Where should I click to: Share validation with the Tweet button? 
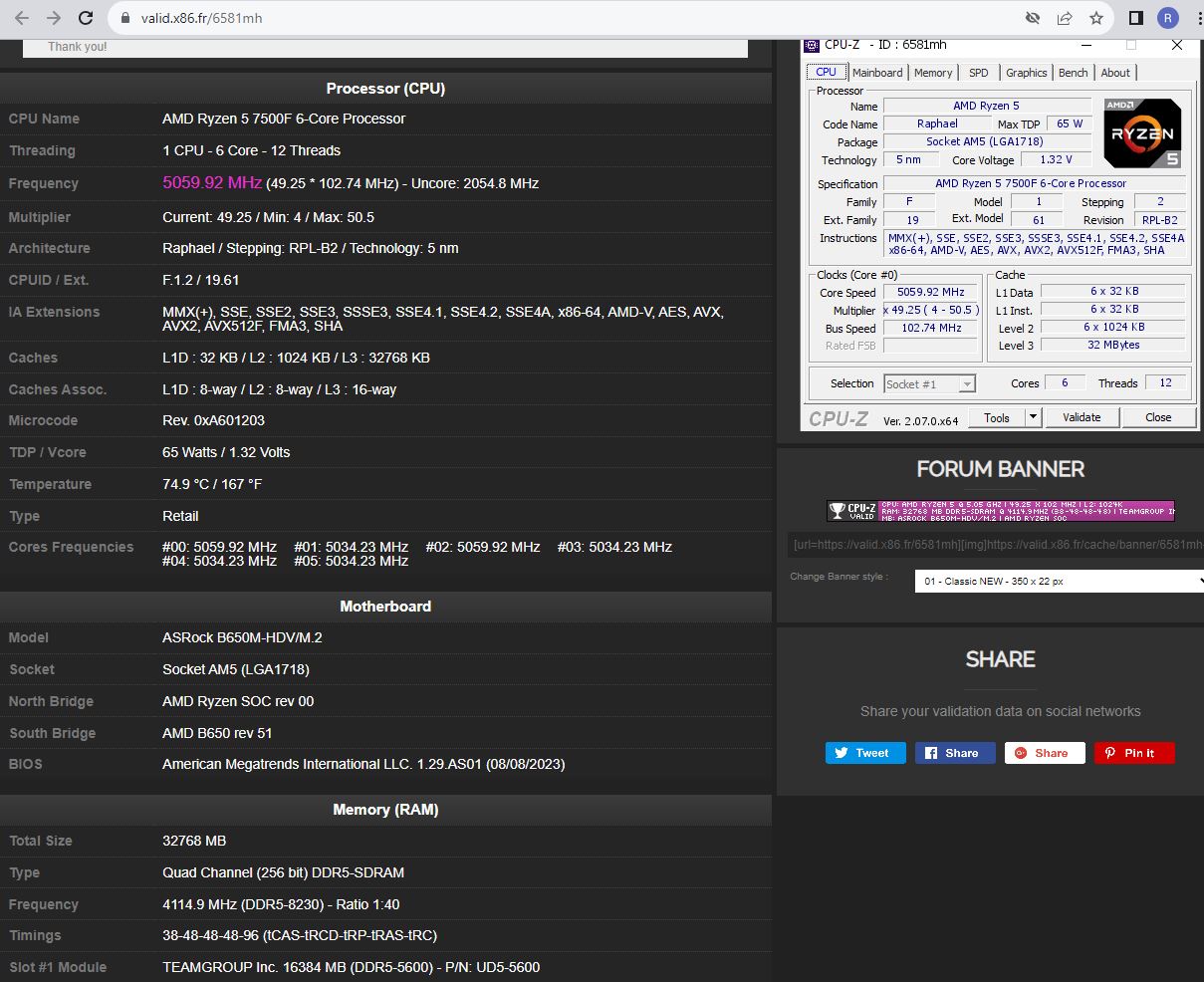[865, 753]
